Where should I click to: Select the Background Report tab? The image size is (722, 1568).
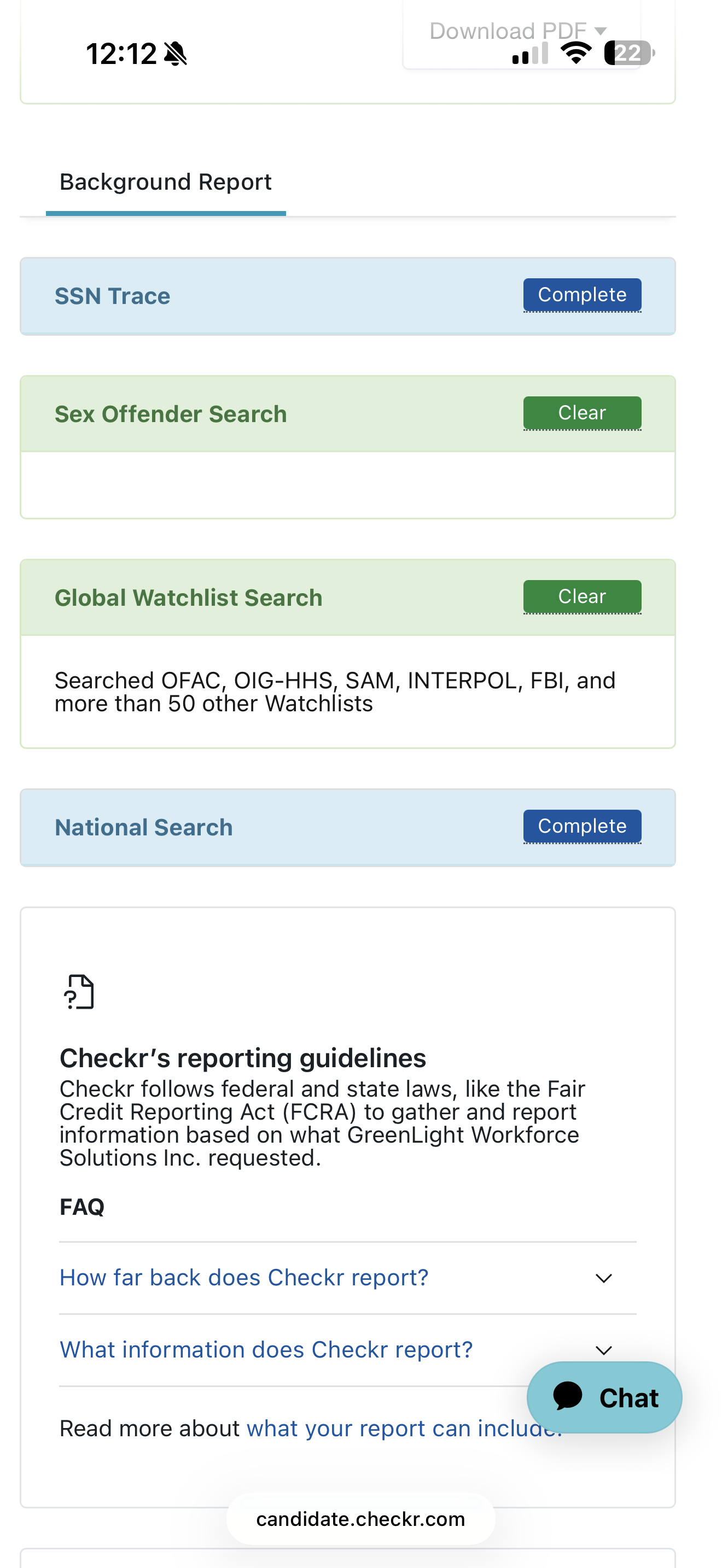tap(166, 182)
